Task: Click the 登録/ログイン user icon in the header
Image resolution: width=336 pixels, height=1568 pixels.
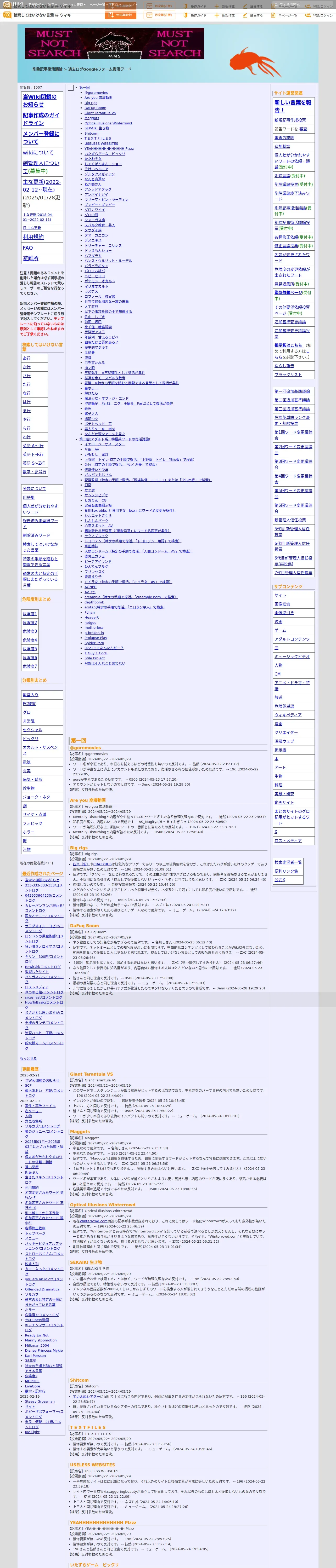Action: [308, 15]
